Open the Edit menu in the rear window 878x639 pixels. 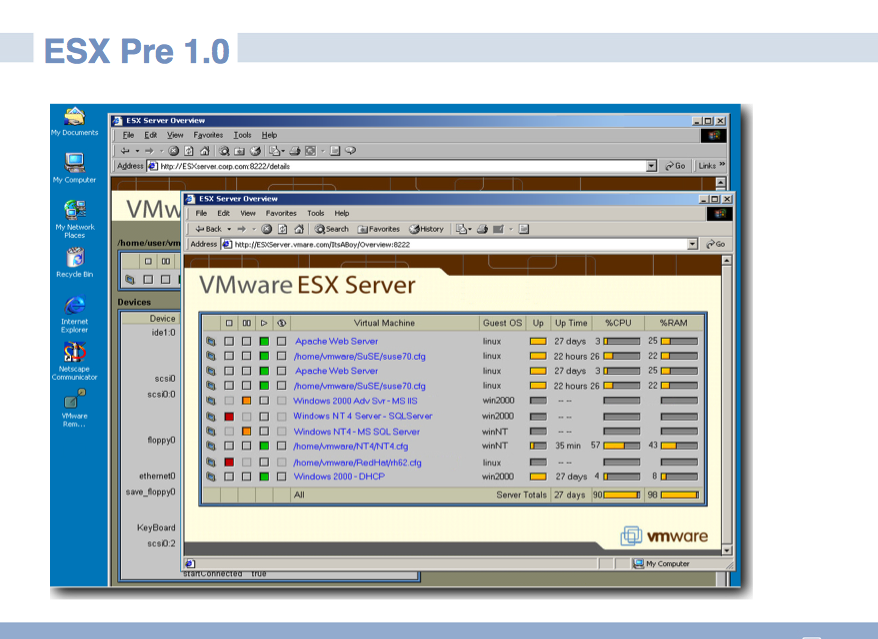point(151,135)
